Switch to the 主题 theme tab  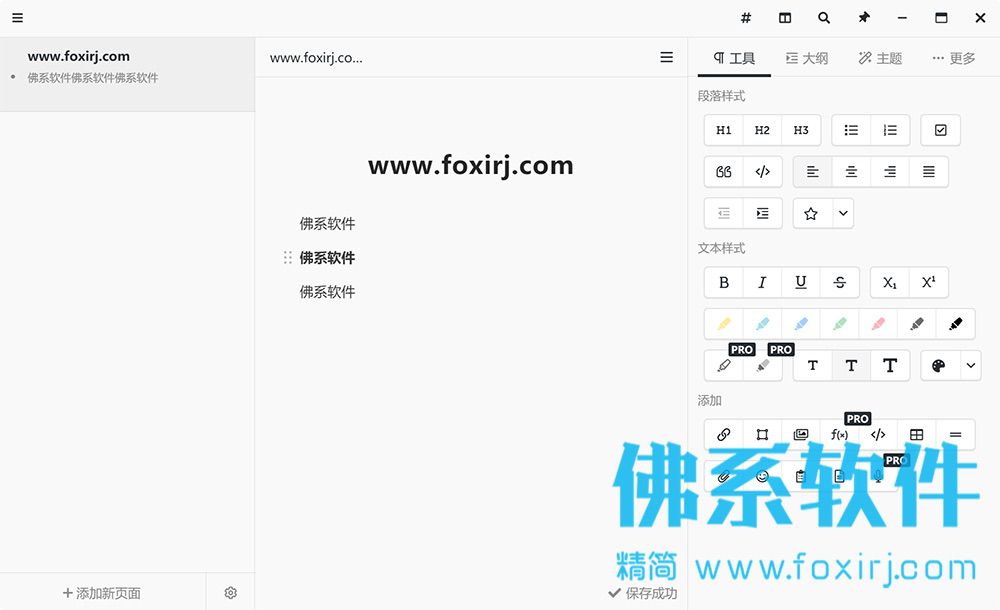point(881,58)
